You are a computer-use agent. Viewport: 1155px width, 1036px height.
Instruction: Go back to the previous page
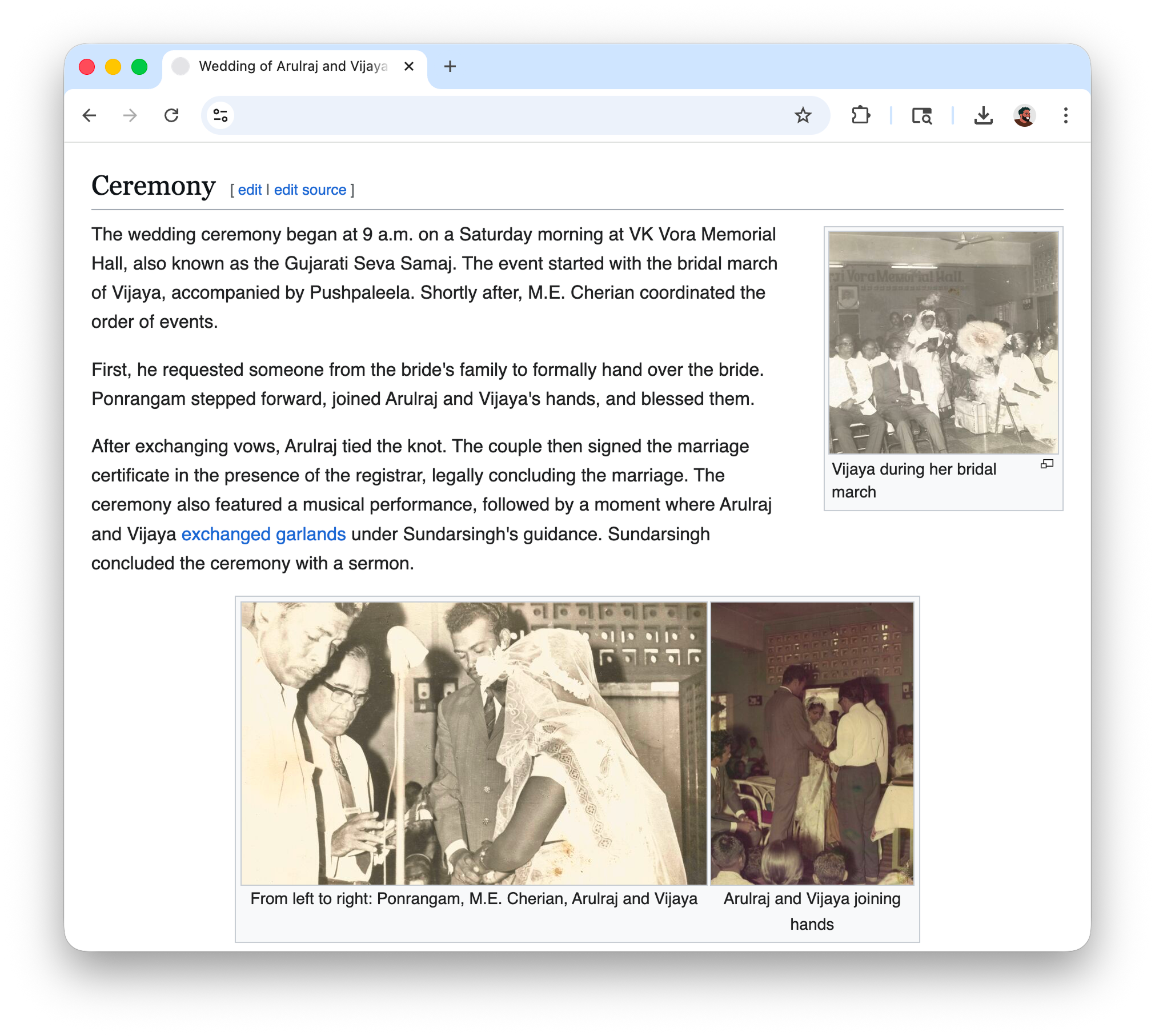(x=89, y=116)
